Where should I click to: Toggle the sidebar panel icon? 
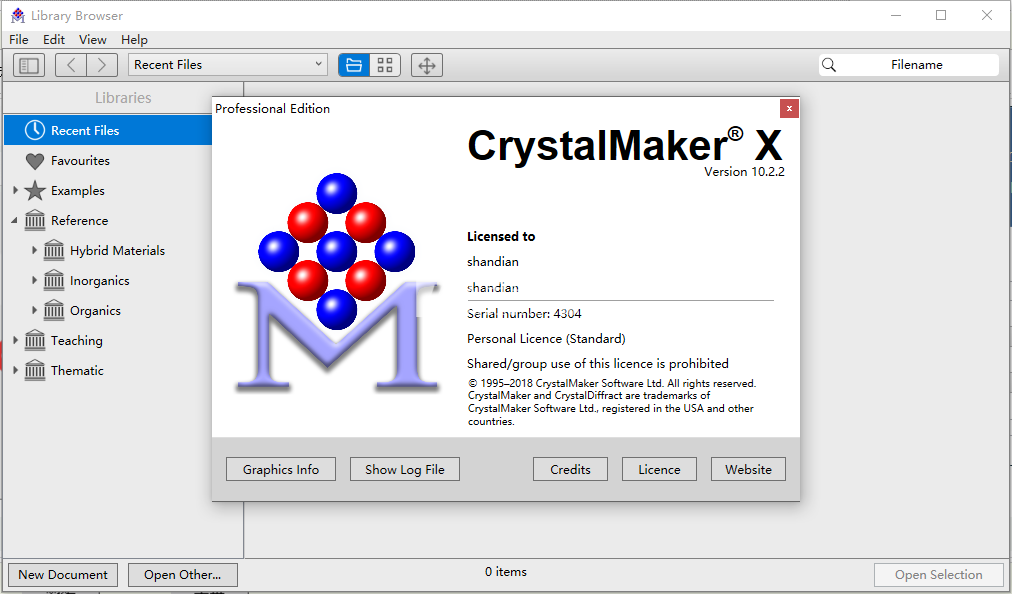tap(29, 65)
